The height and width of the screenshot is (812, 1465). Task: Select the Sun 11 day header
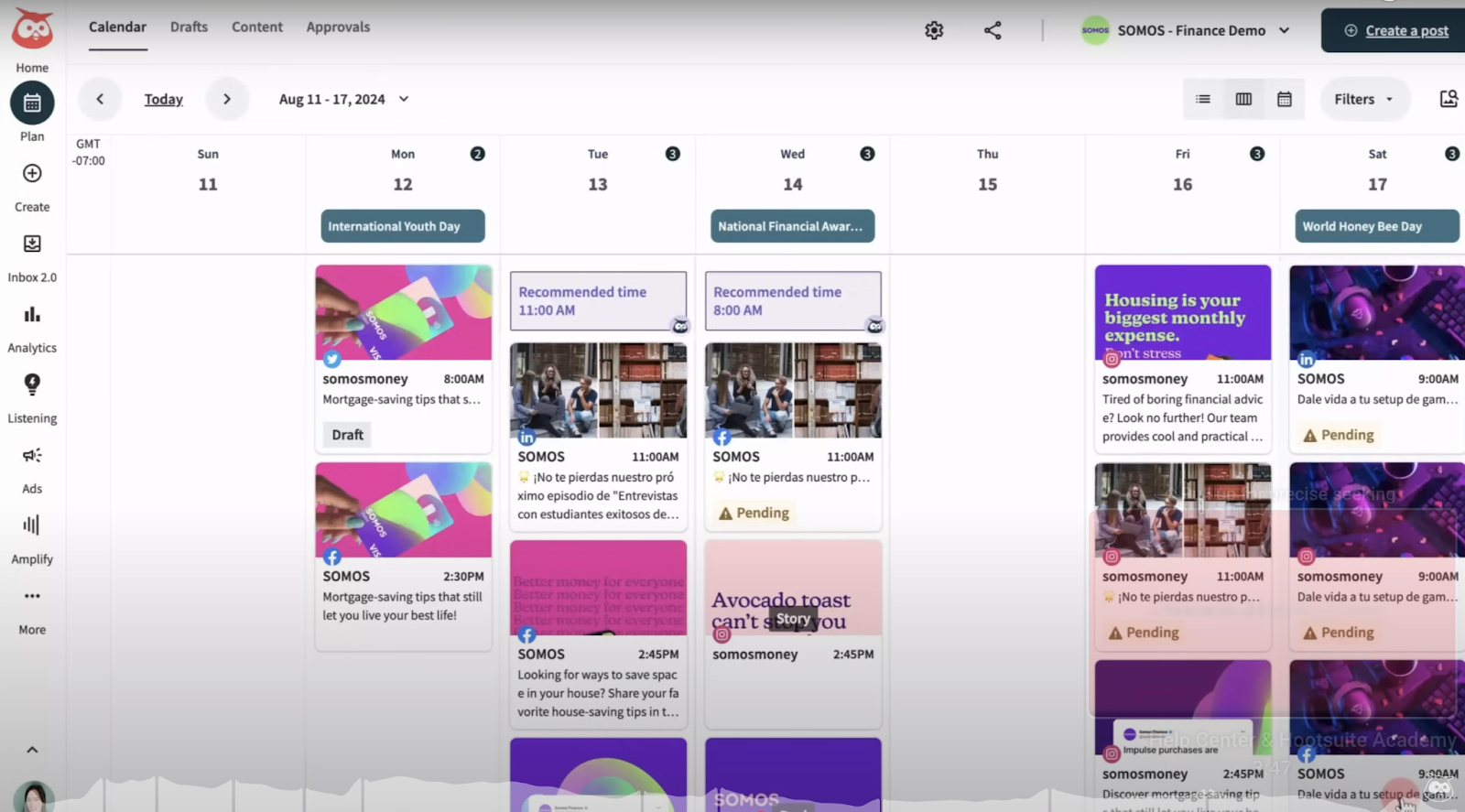pos(208,171)
